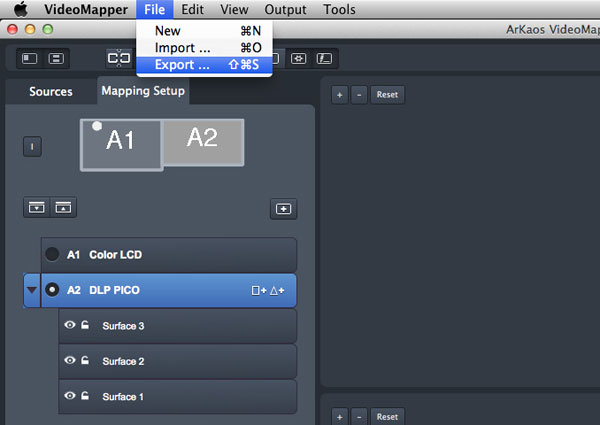Open the Apple menu
This screenshot has width=600, height=425.
pos(21,9)
